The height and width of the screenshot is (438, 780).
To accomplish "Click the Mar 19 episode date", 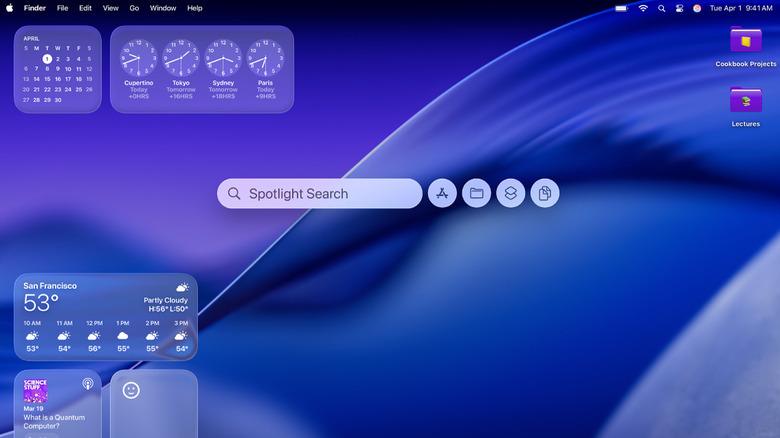I will (33, 408).
